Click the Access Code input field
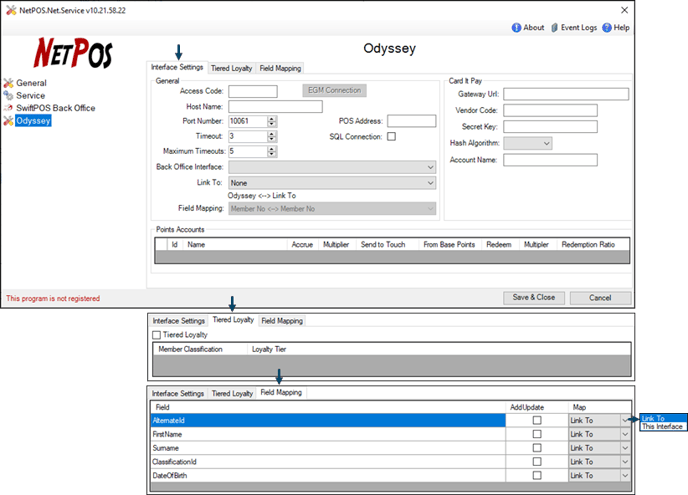This screenshot has height=495, width=688. click(253, 91)
